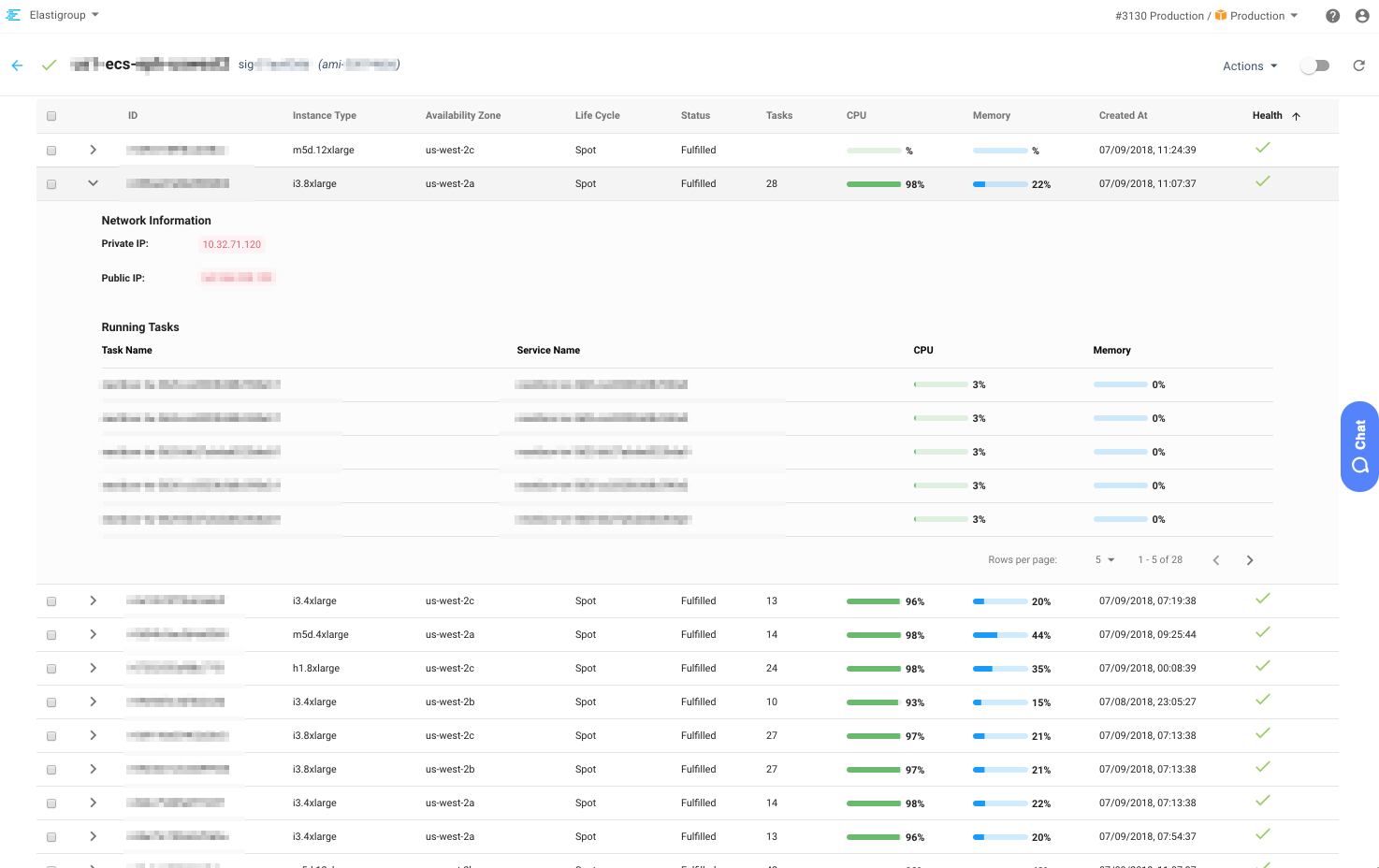Open the help question mark icon
1379x868 pixels.
point(1332,16)
